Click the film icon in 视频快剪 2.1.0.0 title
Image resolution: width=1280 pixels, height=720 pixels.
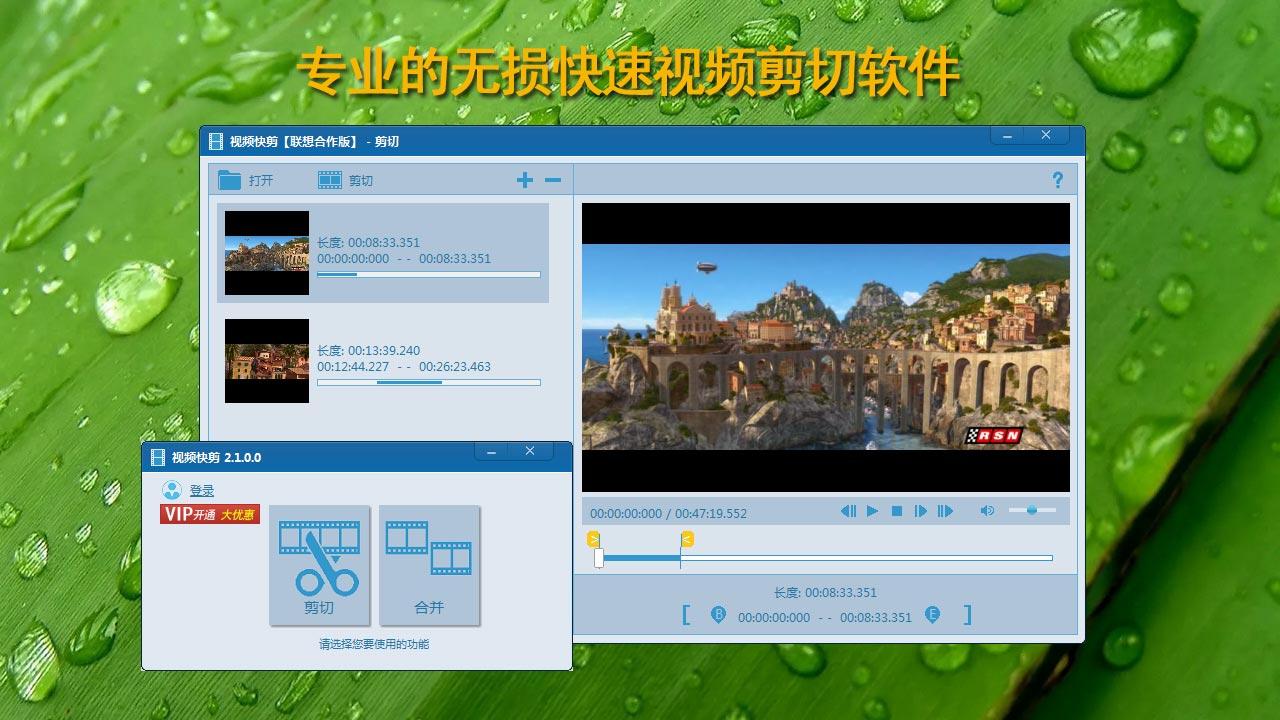(158, 457)
